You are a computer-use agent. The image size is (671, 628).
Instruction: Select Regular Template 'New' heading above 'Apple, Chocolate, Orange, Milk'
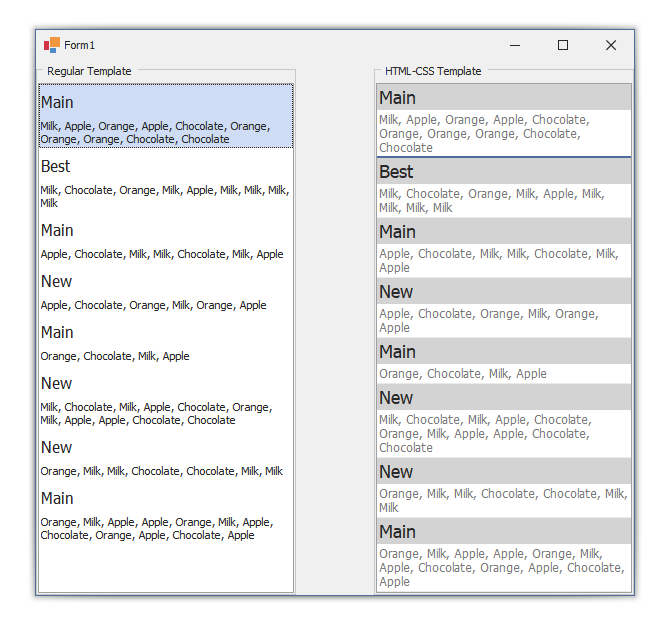pyautogui.click(x=56, y=281)
